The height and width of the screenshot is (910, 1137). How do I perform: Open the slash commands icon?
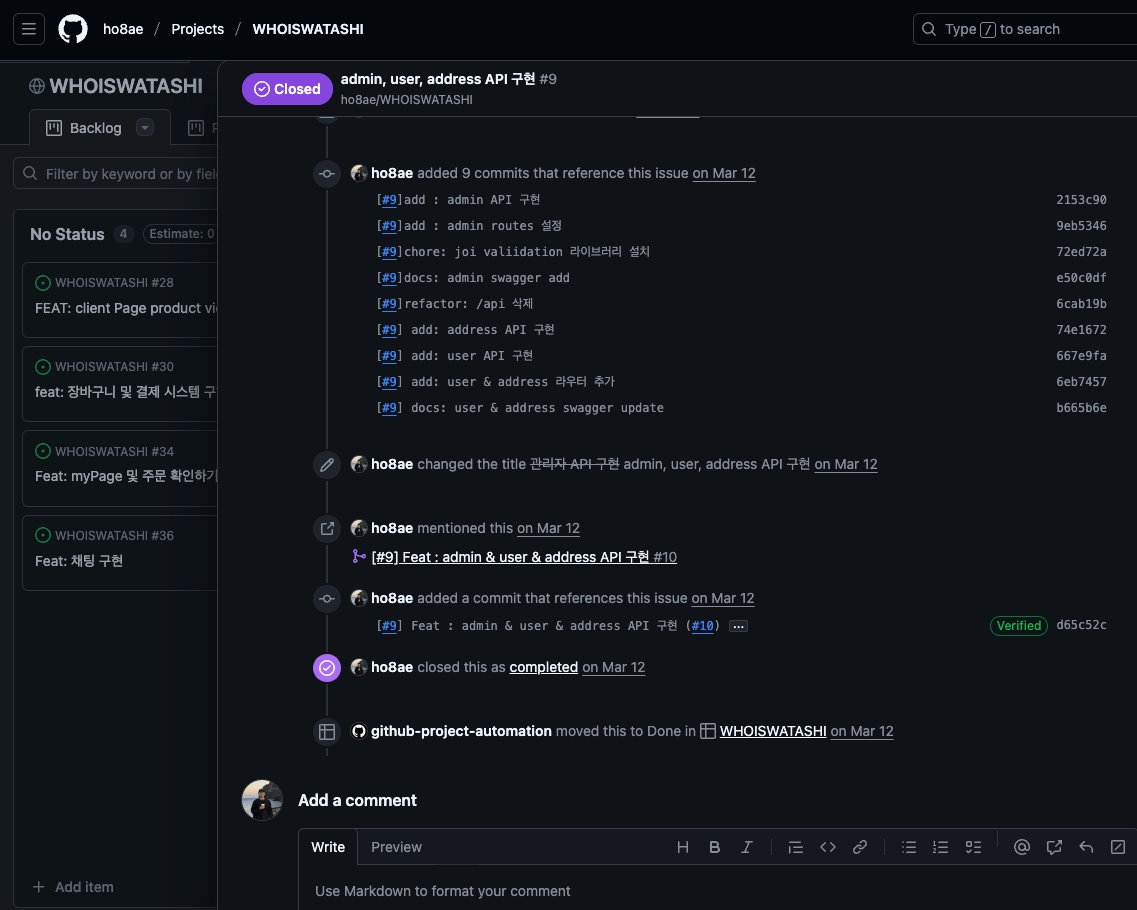point(1117,847)
